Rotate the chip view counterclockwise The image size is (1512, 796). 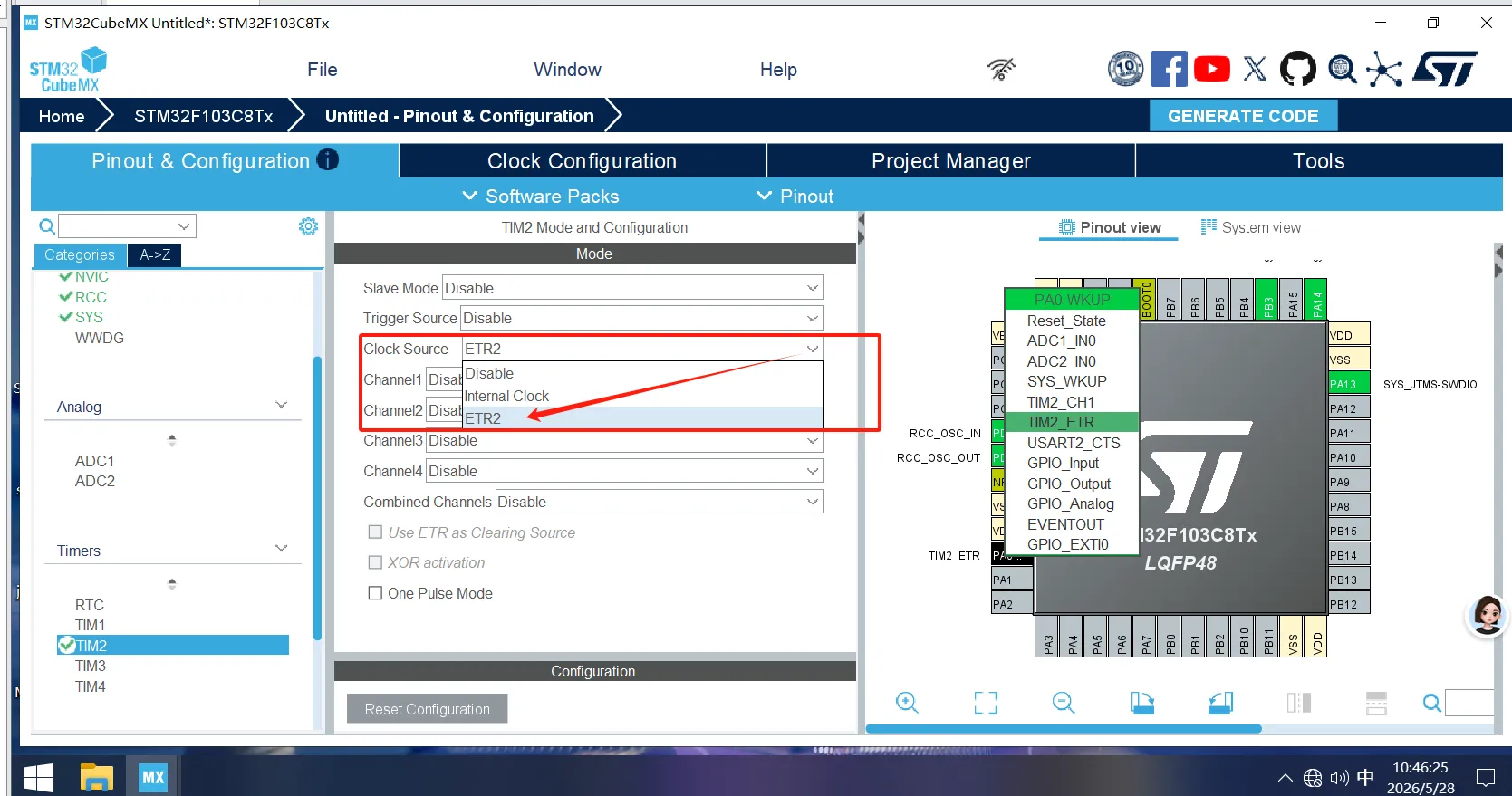point(1220,703)
